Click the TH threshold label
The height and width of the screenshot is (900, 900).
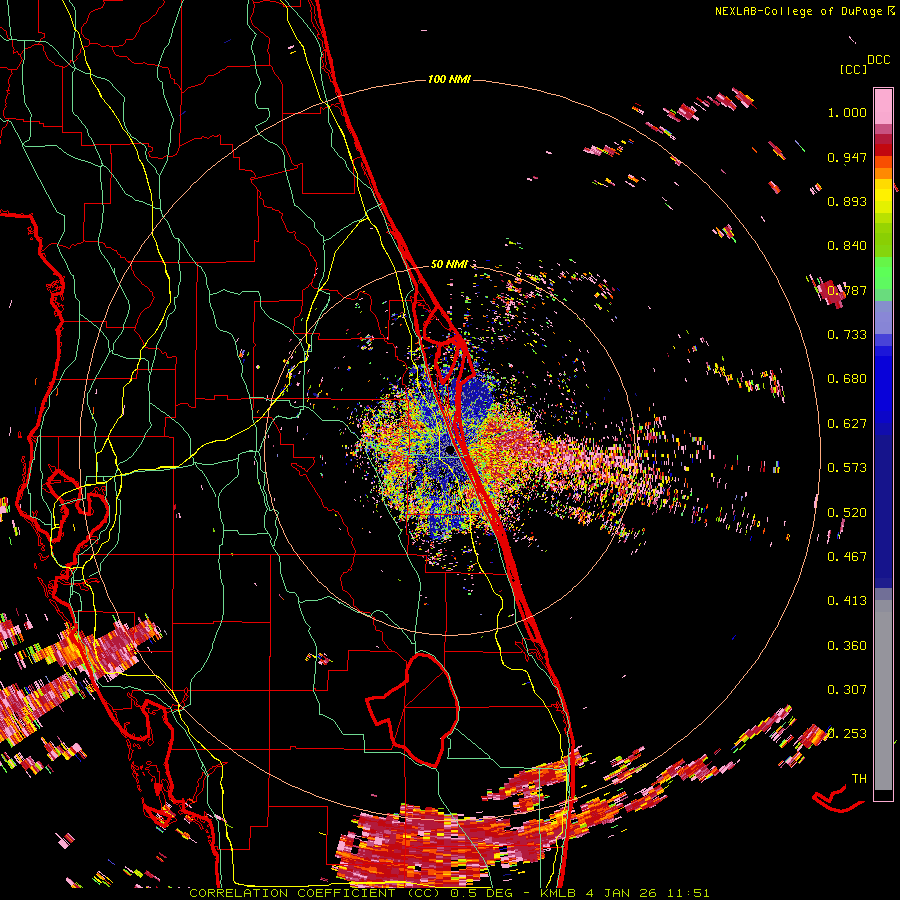pos(859,778)
